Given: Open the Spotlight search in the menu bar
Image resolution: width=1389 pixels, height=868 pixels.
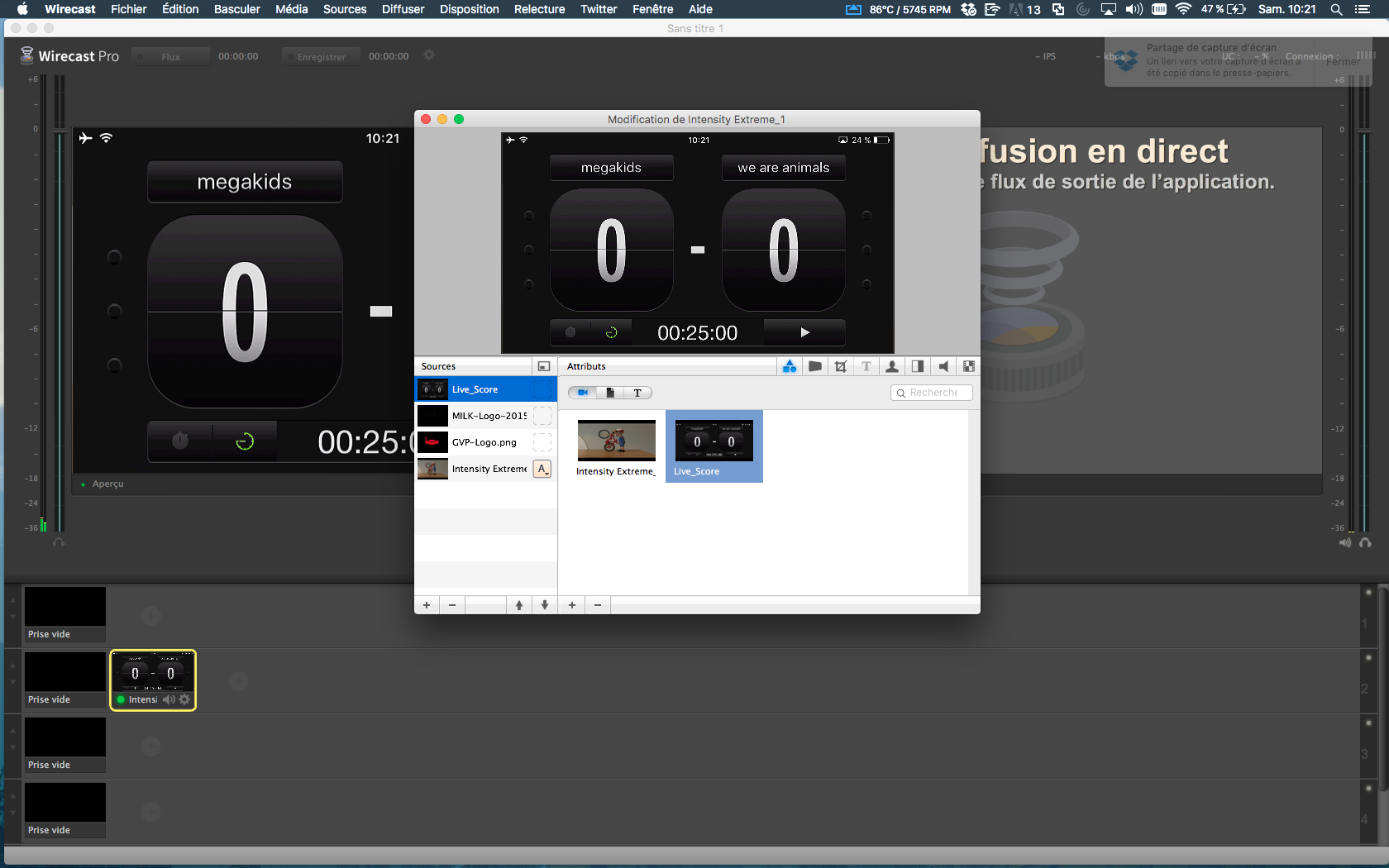Looking at the screenshot, I should pyautogui.click(x=1336, y=9).
